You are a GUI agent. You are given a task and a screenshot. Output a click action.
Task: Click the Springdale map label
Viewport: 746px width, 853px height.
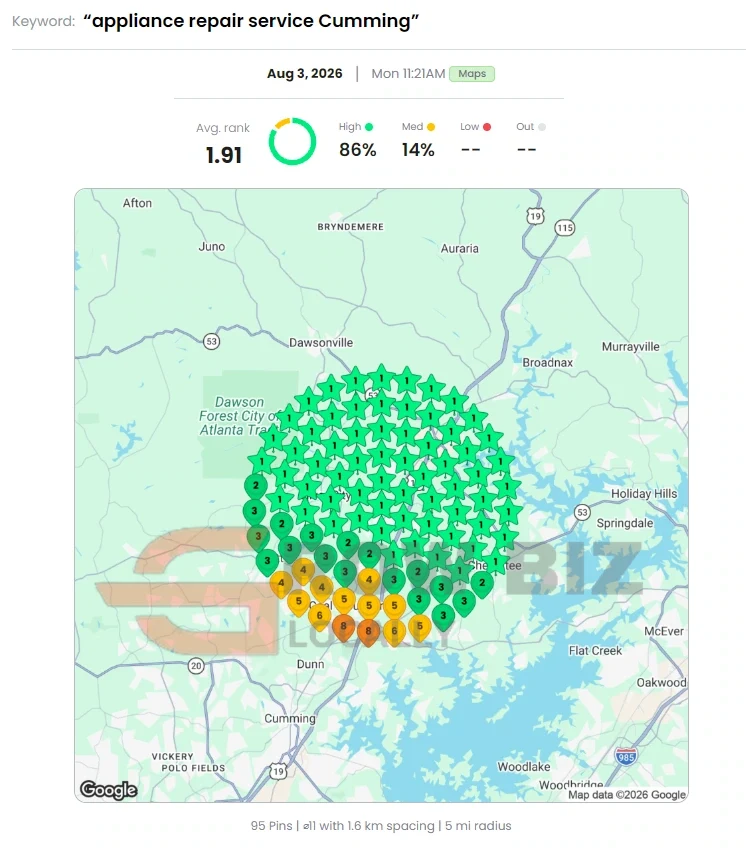625,523
